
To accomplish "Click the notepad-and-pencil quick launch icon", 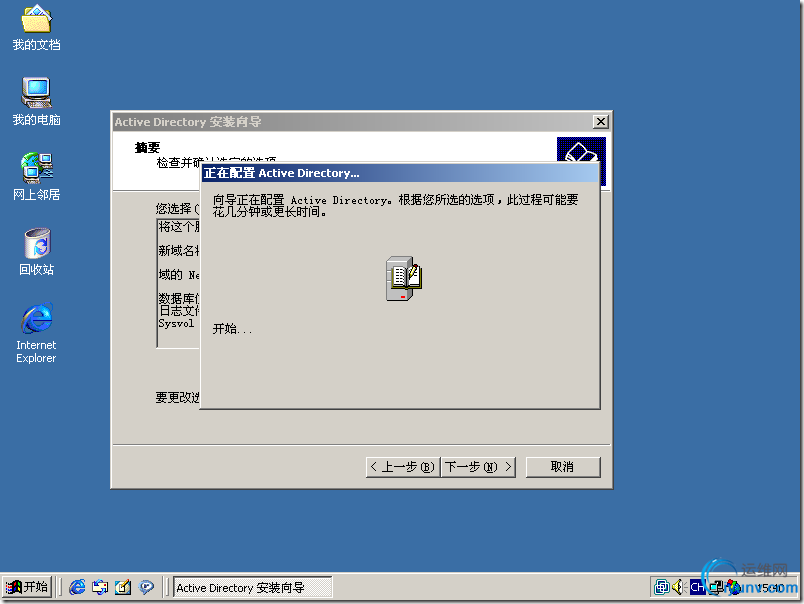I will (x=123, y=587).
